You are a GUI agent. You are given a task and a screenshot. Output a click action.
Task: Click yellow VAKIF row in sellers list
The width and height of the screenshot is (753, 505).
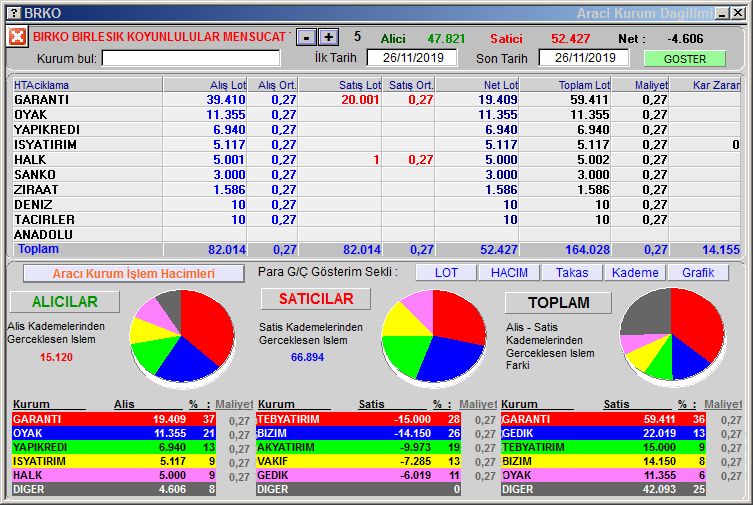(x=358, y=461)
